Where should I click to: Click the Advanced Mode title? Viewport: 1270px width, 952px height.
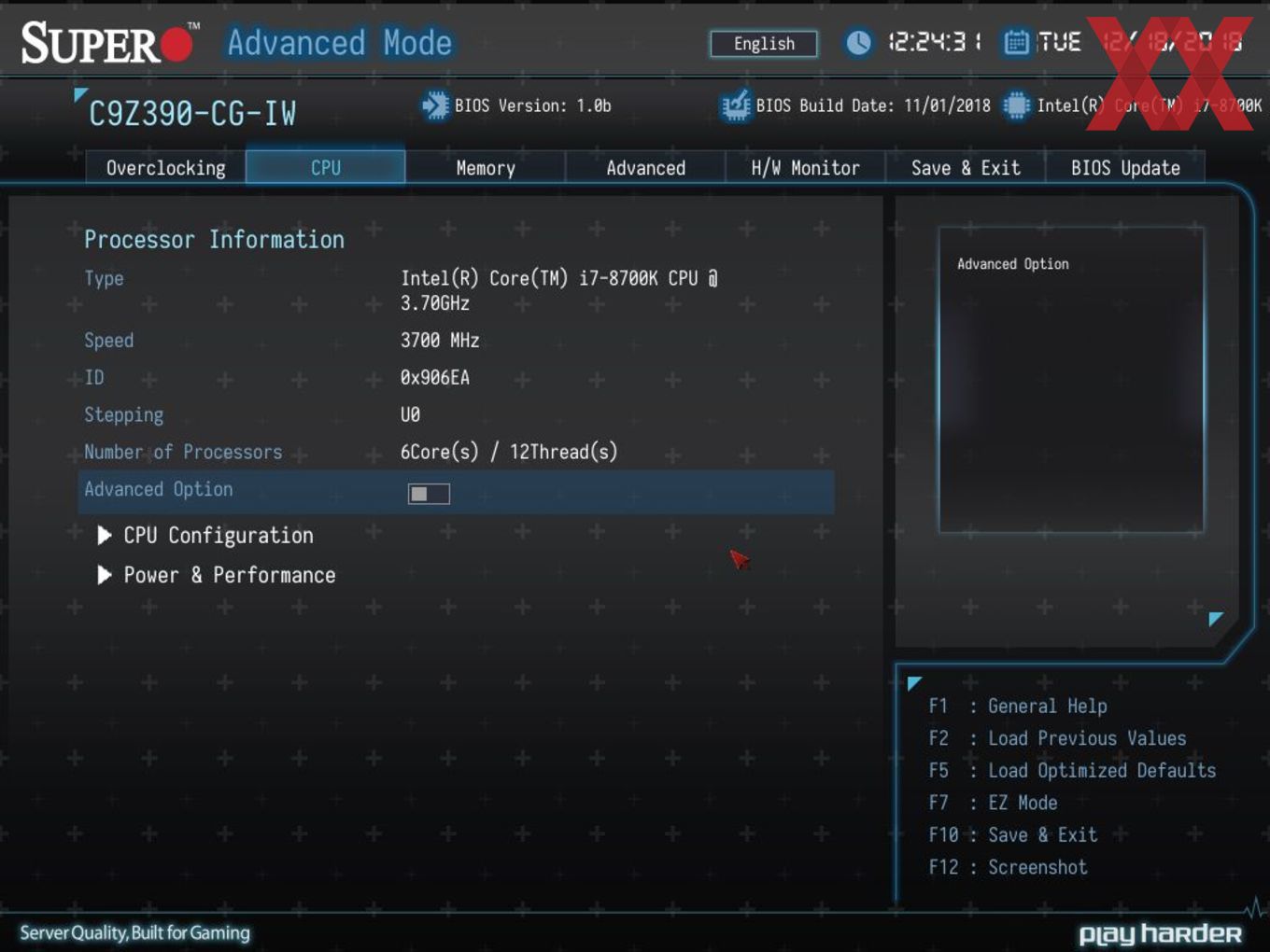coord(340,43)
